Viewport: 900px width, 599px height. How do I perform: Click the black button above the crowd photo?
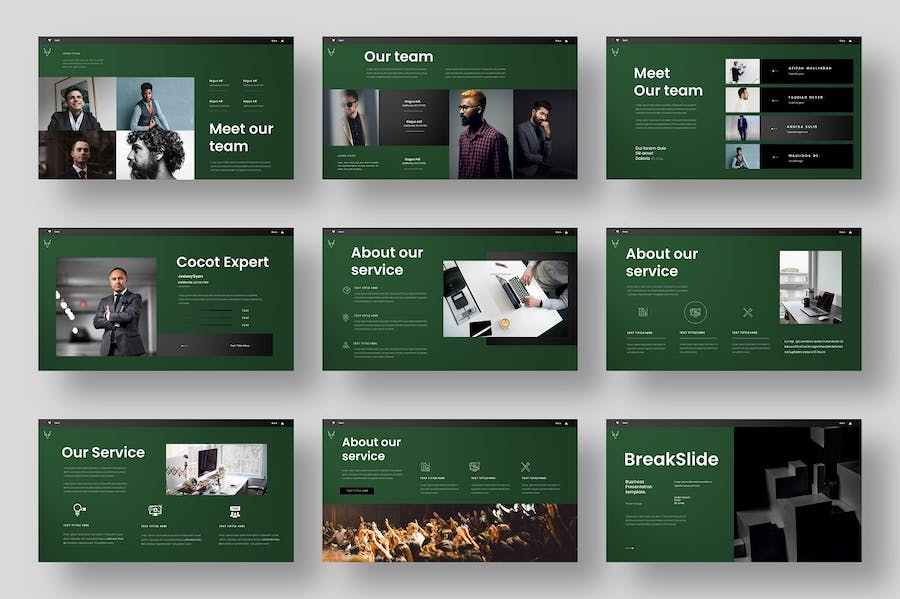tap(357, 491)
